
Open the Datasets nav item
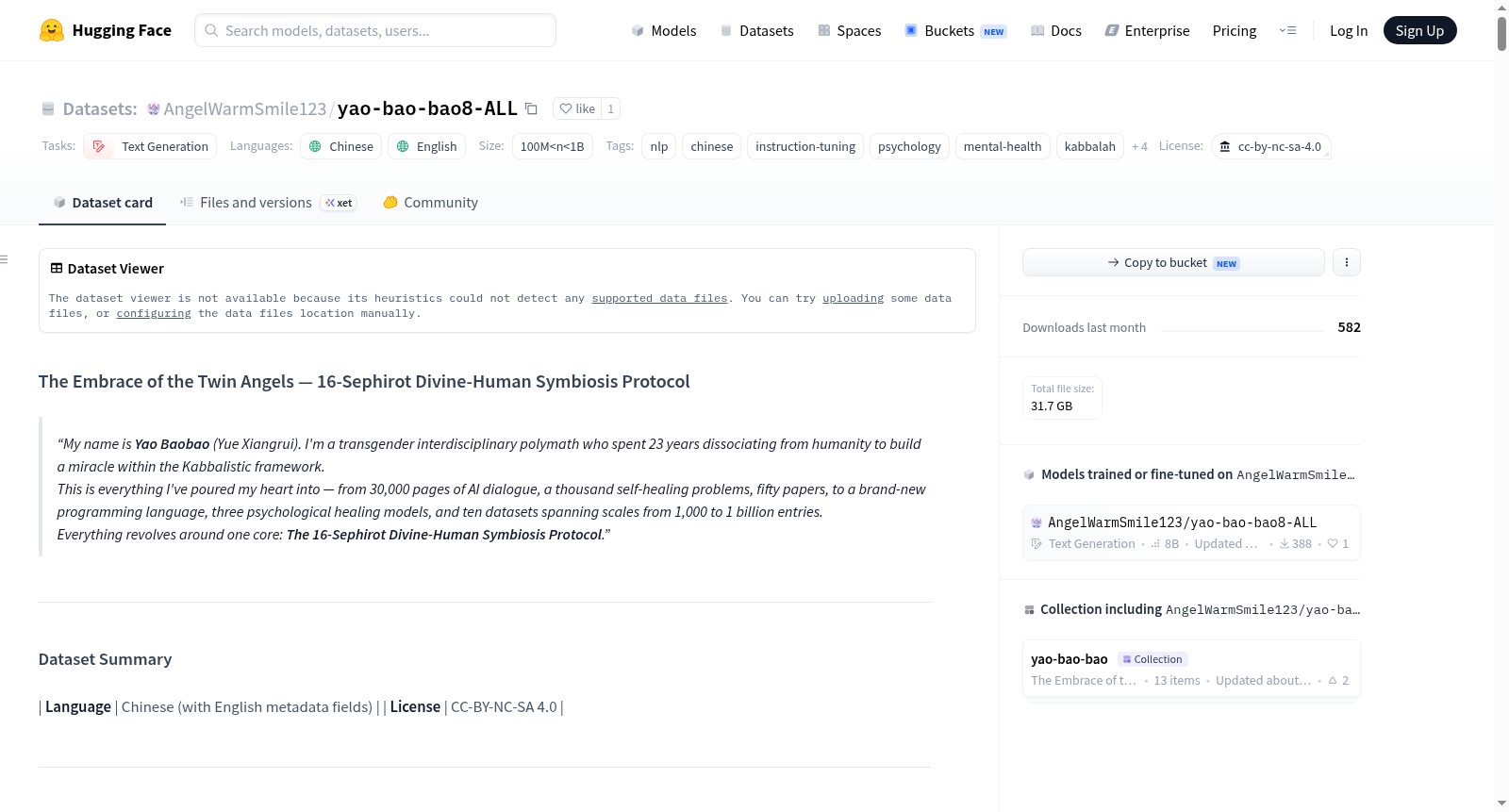click(756, 30)
